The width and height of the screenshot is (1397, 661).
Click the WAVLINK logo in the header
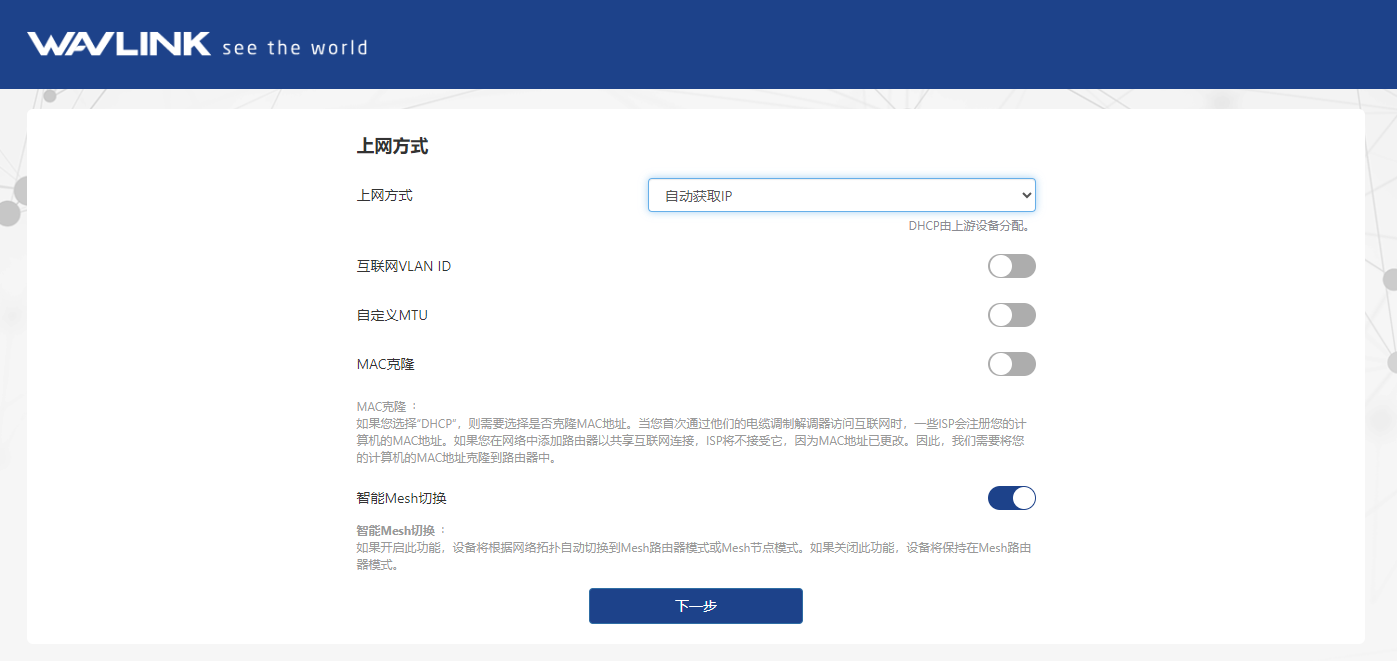coord(118,44)
